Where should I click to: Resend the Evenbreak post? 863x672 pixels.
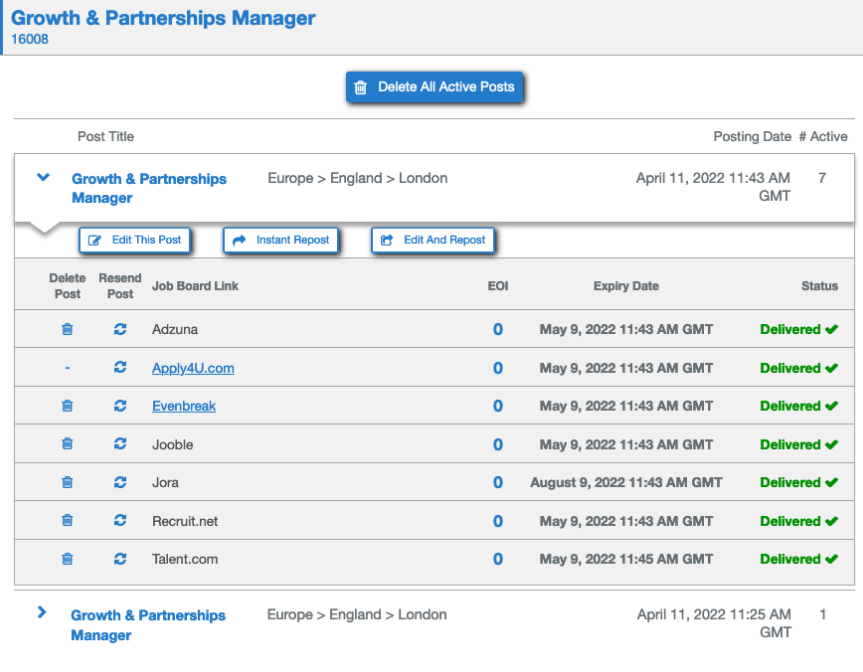[120, 406]
